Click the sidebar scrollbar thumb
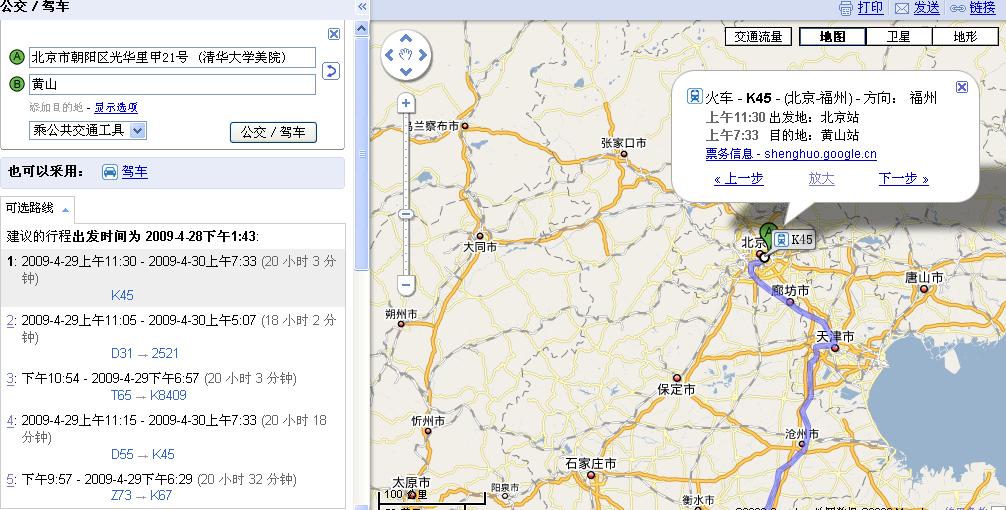This screenshot has width=1006, height=510. (362, 153)
